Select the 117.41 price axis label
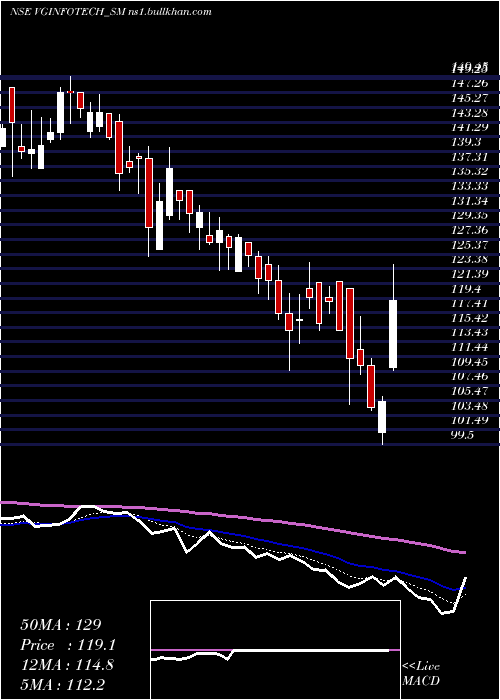 [x=469, y=304]
